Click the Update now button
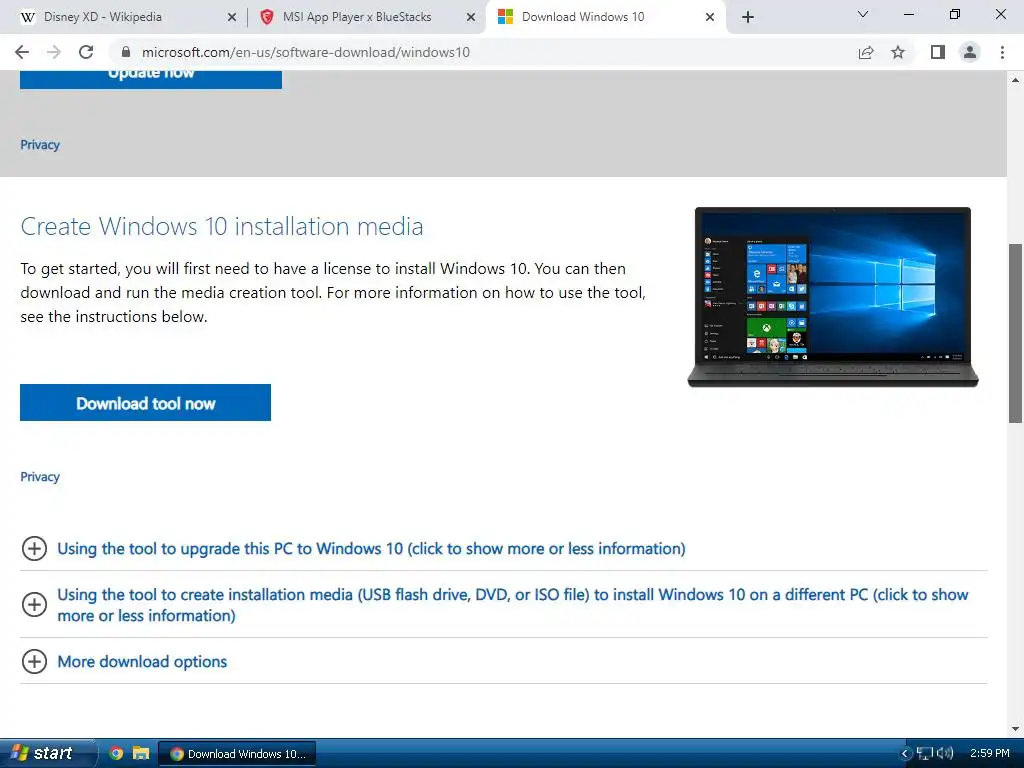 coord(151,79)
